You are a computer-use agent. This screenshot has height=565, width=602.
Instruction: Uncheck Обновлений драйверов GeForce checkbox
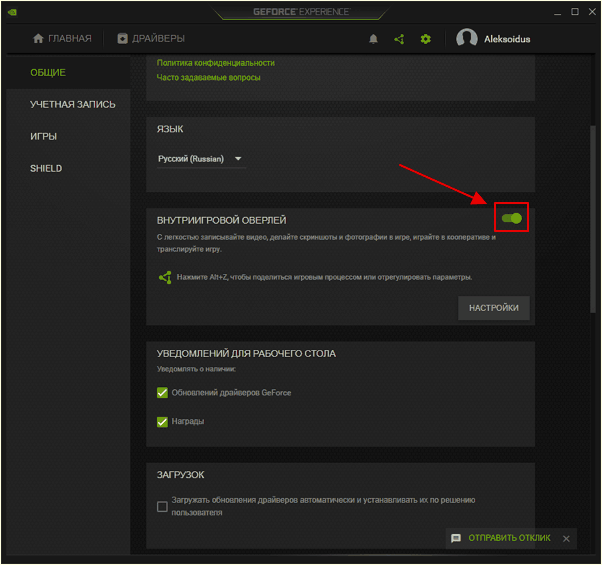pyautogui.click(x=162, y=393)
